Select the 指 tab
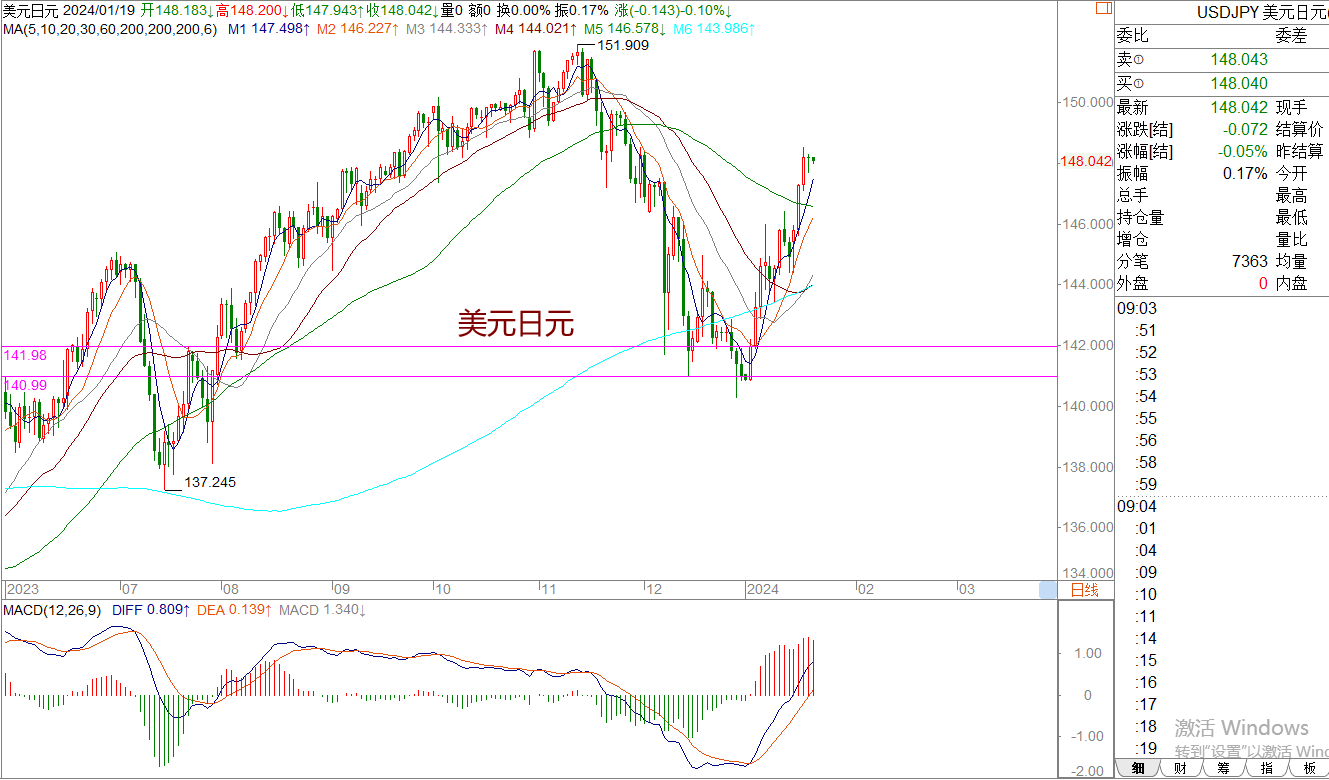The image size is (1329, 780). 1266,768
